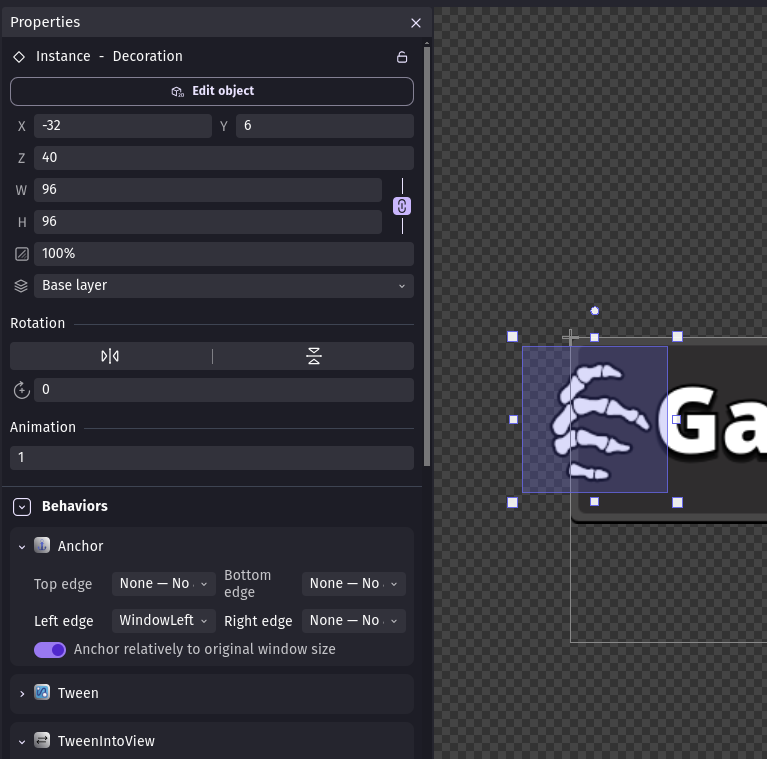
Task: Click the Properties panel scrollbar
Action: 427,254
